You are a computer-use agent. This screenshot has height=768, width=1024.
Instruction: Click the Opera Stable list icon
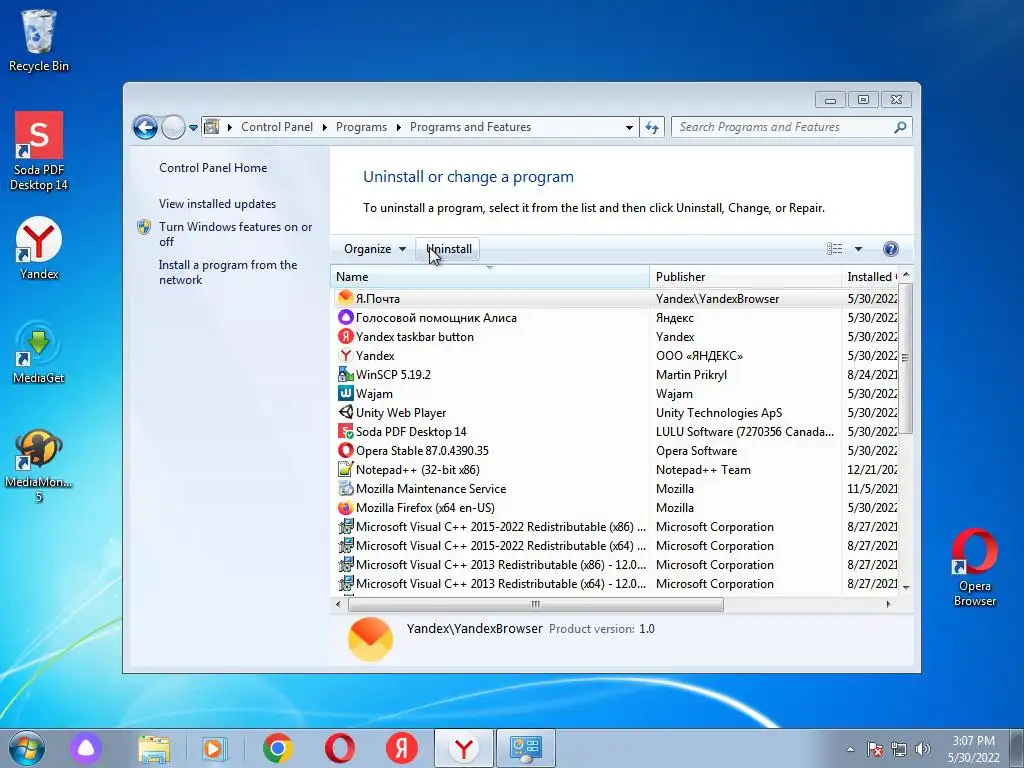pyautogui.click(x=345, y=450)
